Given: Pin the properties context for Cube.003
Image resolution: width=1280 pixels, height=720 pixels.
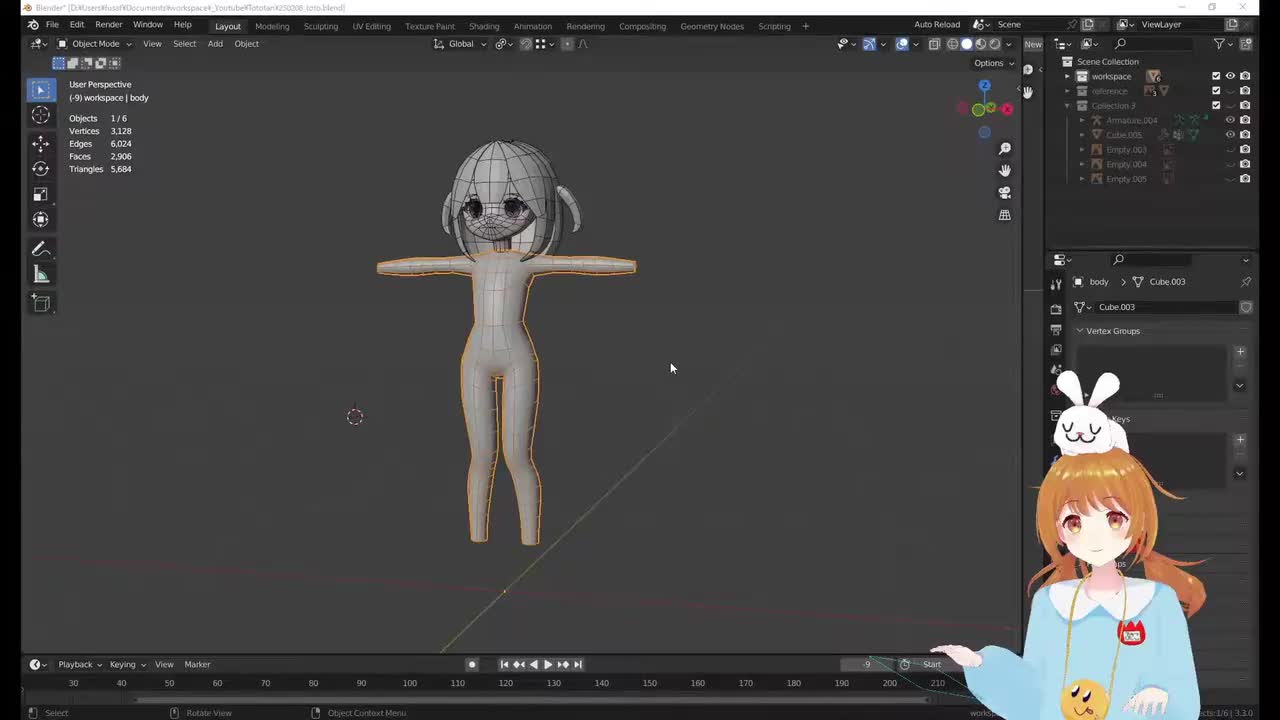Looking at the screenshot, I should (1245, 282).
